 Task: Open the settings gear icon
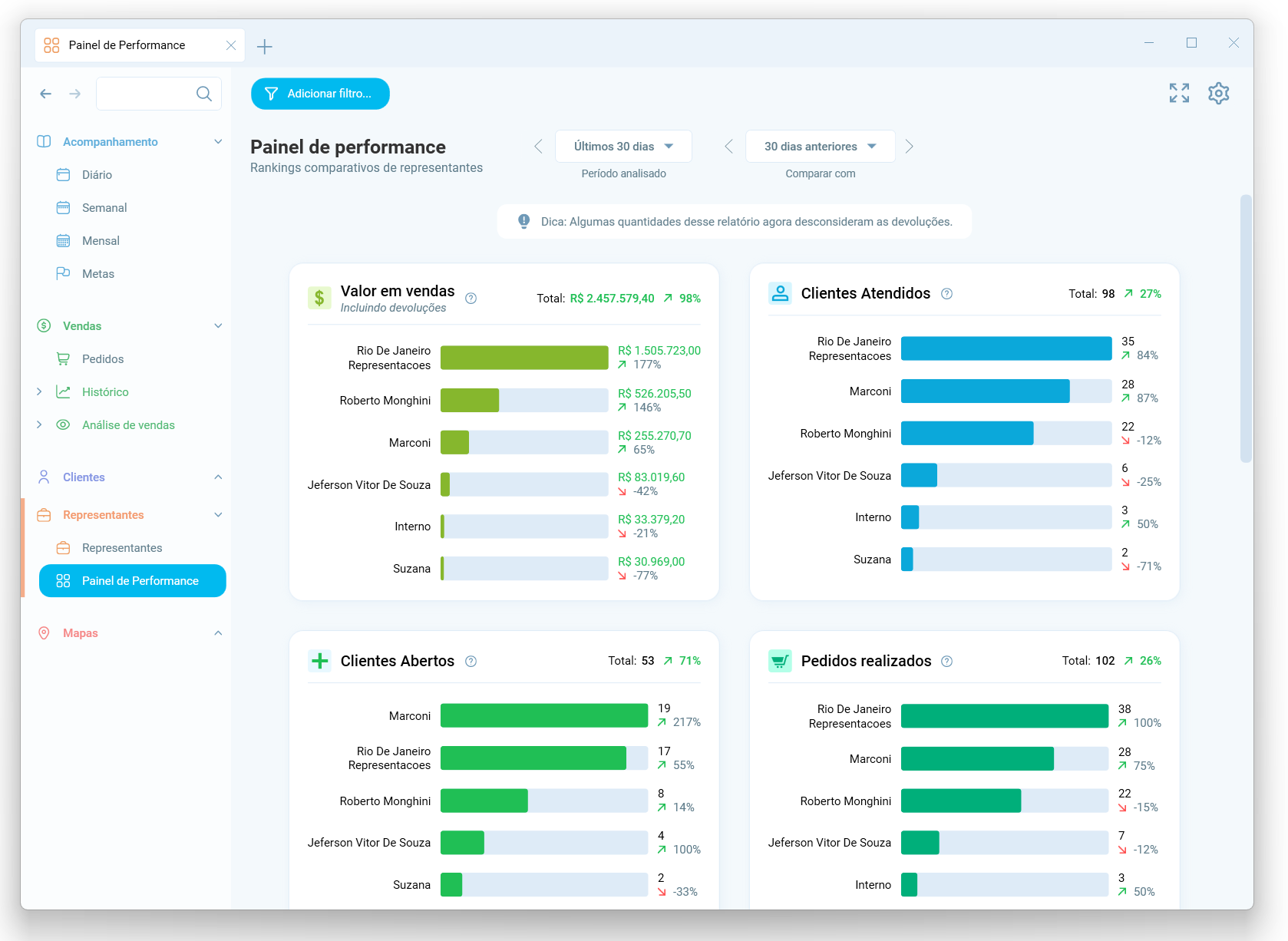1219,93
